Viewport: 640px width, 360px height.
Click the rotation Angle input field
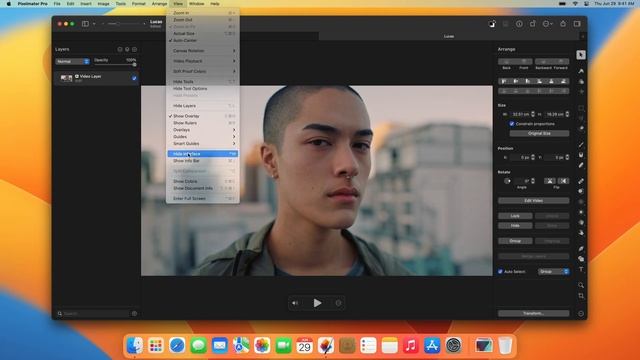coord(522,181)
